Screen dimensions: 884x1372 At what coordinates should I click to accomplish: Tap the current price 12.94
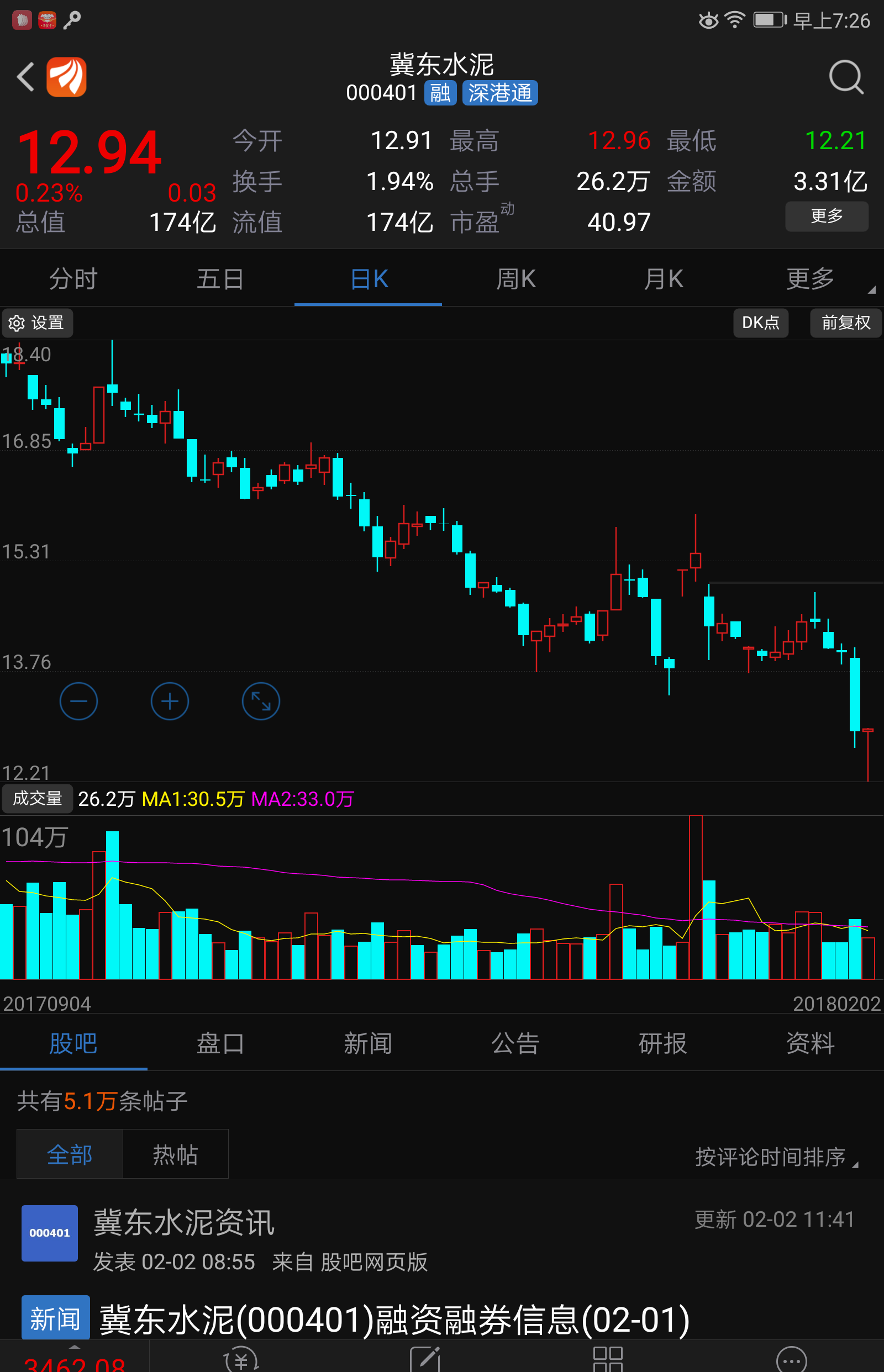click(x=89, y=152)
